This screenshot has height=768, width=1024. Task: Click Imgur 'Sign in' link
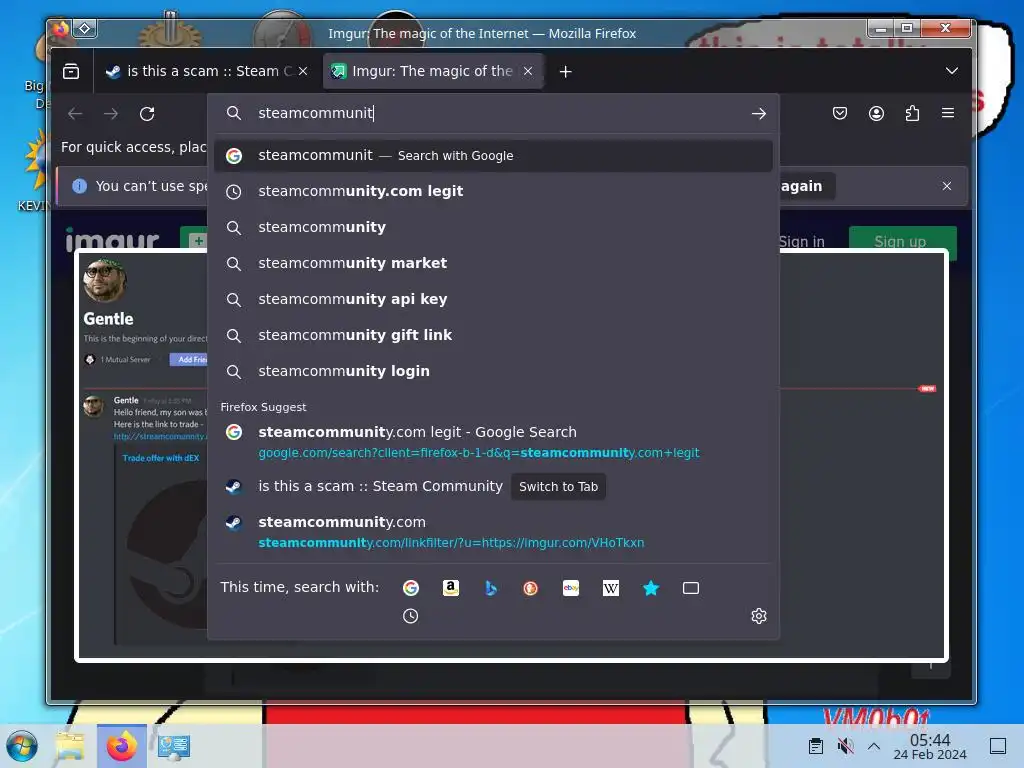click(x=801, y=241)
